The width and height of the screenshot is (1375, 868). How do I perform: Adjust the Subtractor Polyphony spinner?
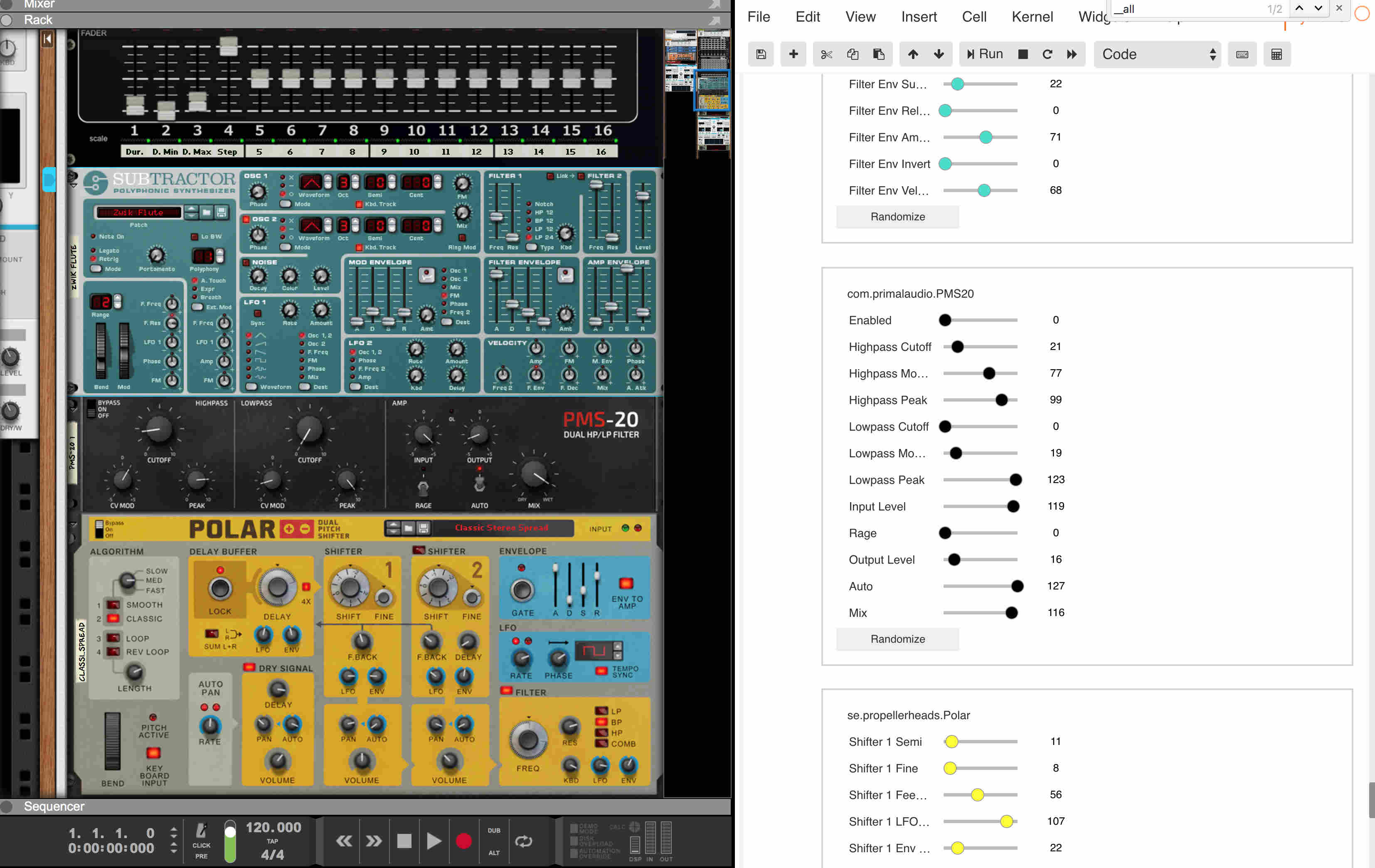(x=220, y=256)
